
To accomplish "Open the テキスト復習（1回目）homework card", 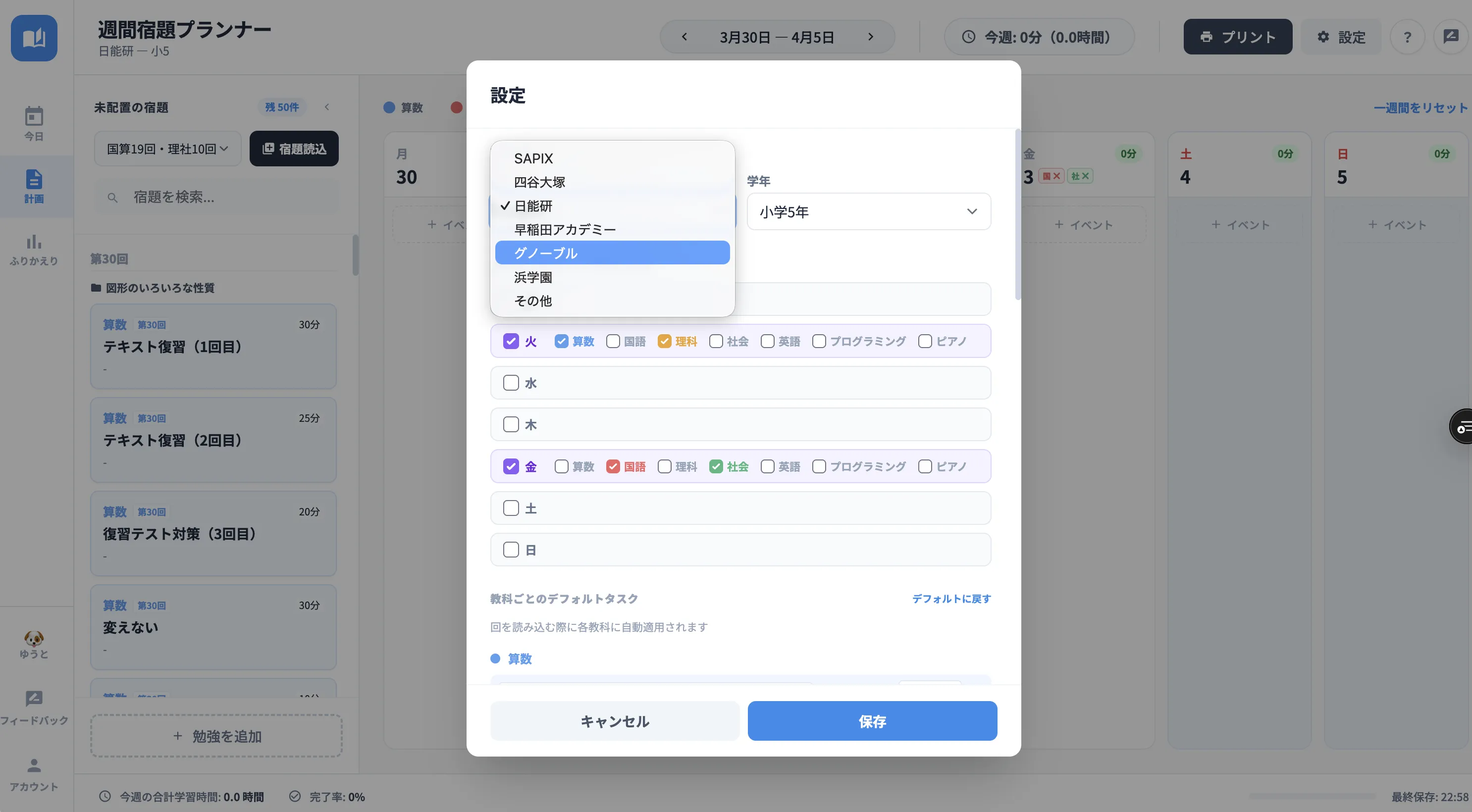I will [x=213, y=346].
